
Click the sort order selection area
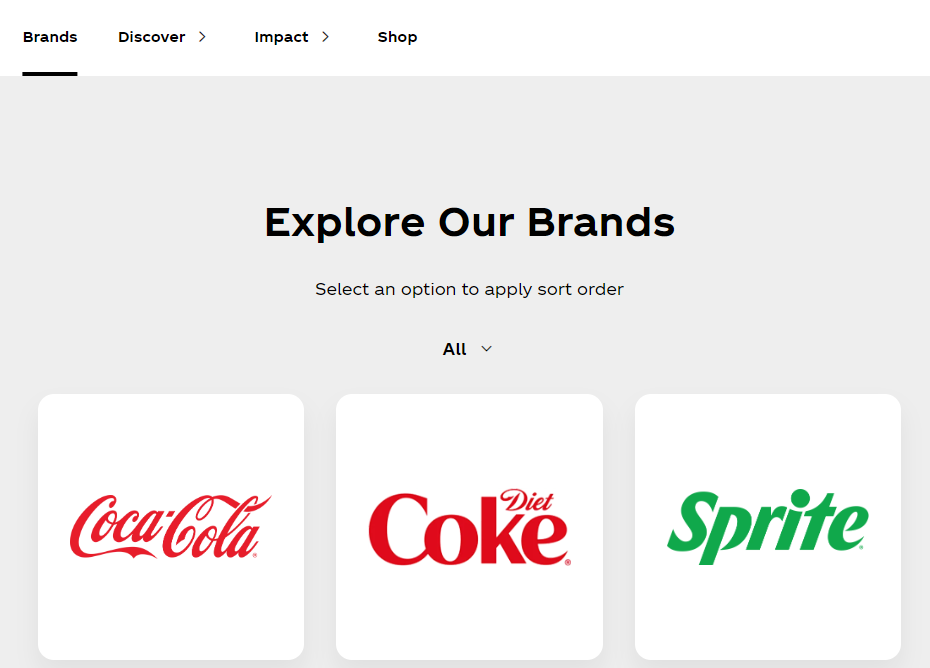(x=467, y=349)
